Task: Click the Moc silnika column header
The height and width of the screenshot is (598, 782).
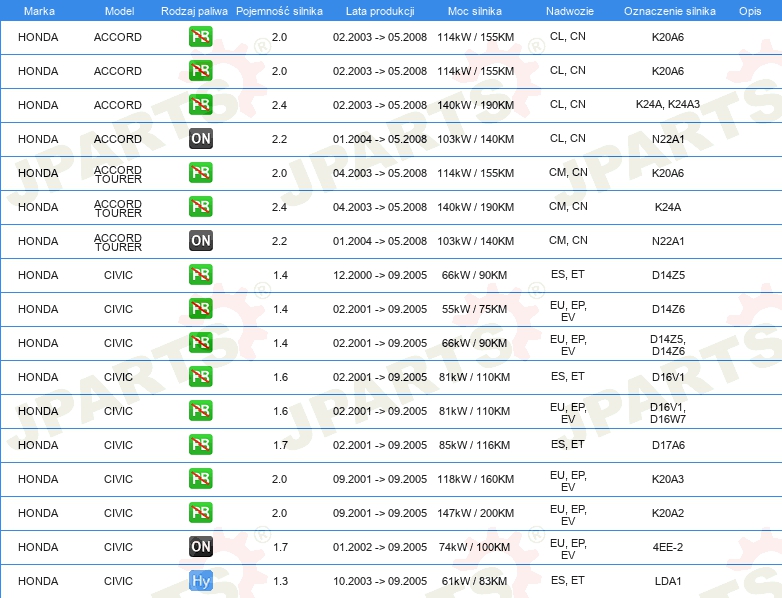Action: coord(475,11)
